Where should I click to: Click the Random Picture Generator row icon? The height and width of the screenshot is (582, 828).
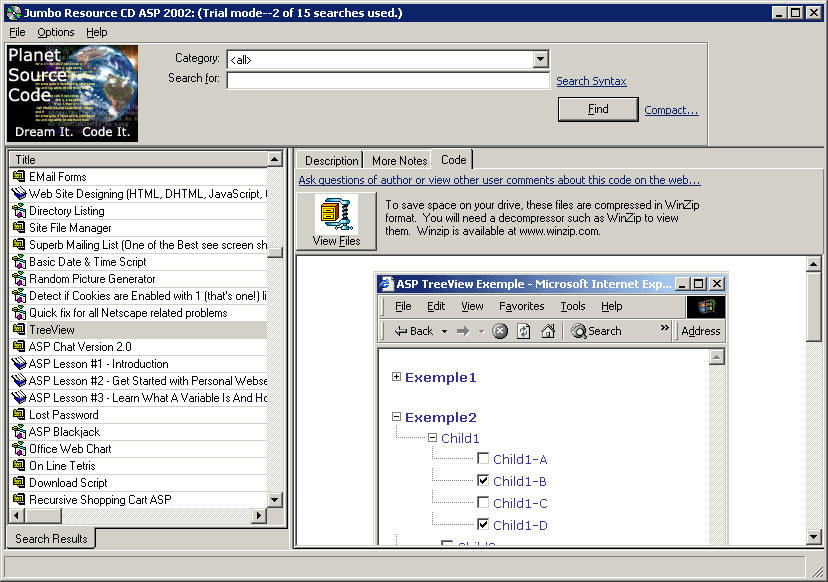click(x=19, y=278)
